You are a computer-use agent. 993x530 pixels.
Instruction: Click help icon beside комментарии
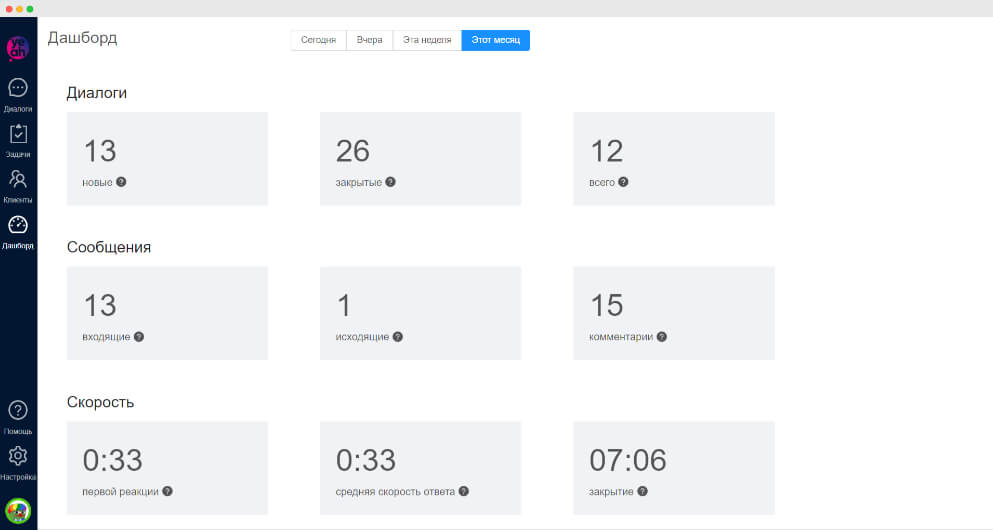coord(662,337)
